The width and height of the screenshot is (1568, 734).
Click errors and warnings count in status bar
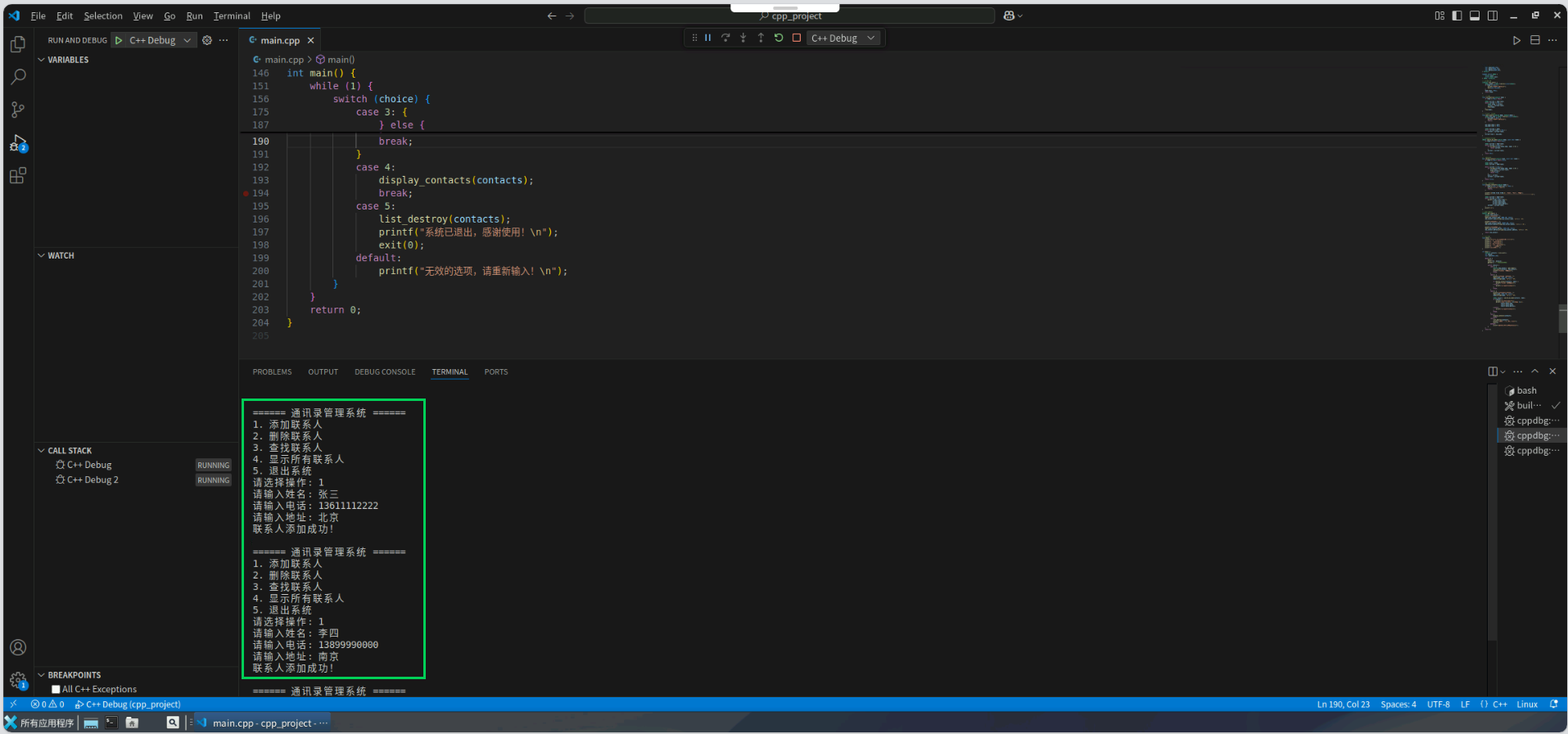tap(47, 705)
